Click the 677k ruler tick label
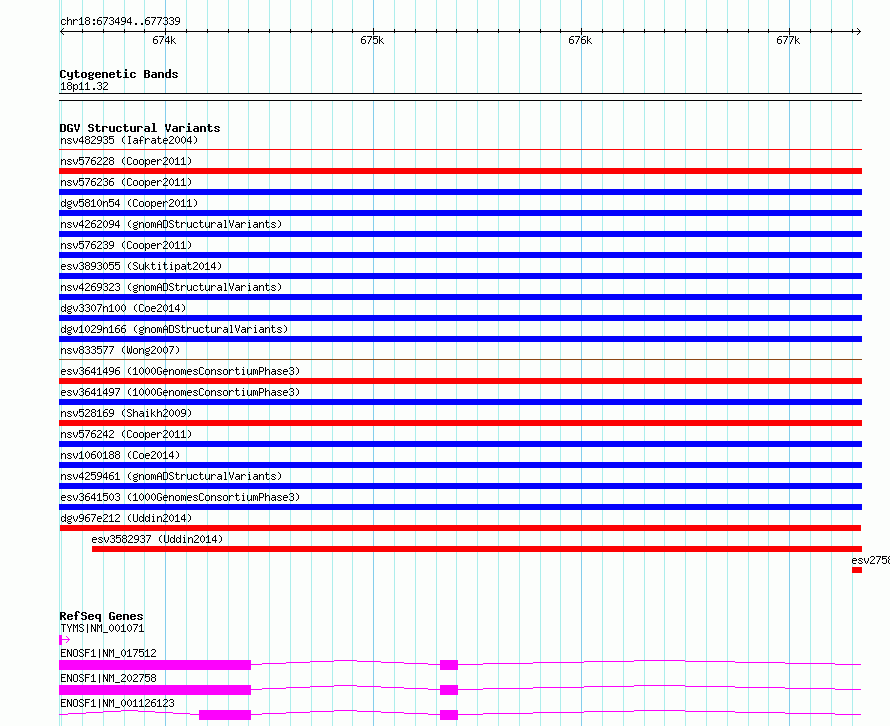Viewport: 890px width, 726px height. click(788, 40)
